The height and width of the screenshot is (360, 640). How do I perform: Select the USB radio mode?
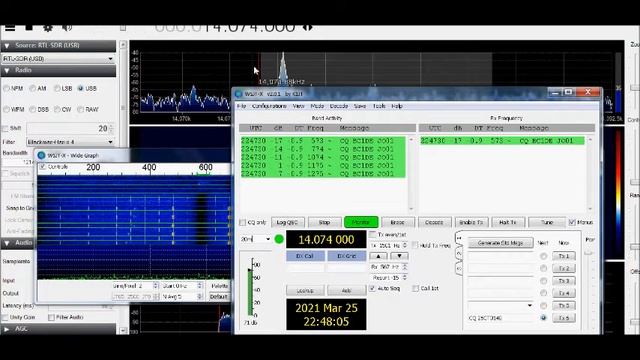(x=80, y=88)
